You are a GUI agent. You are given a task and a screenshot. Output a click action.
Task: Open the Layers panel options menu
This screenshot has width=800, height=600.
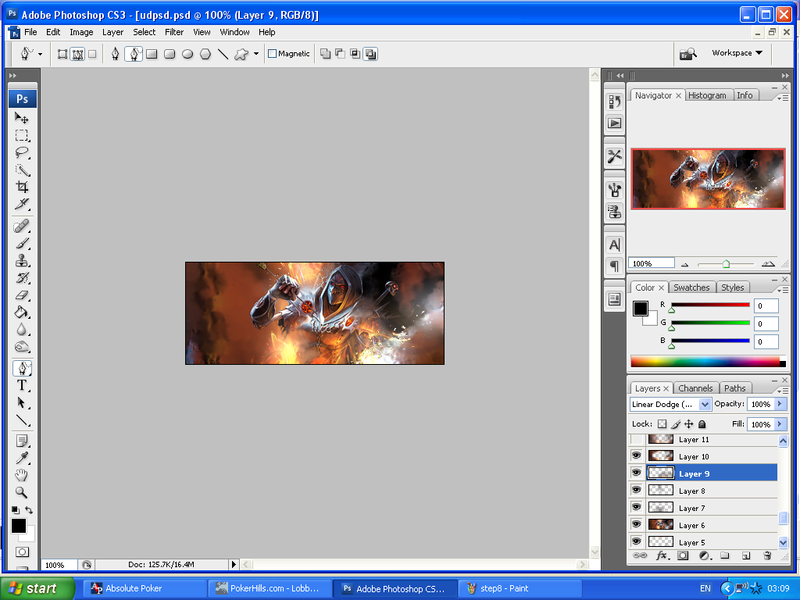point(783,391)
